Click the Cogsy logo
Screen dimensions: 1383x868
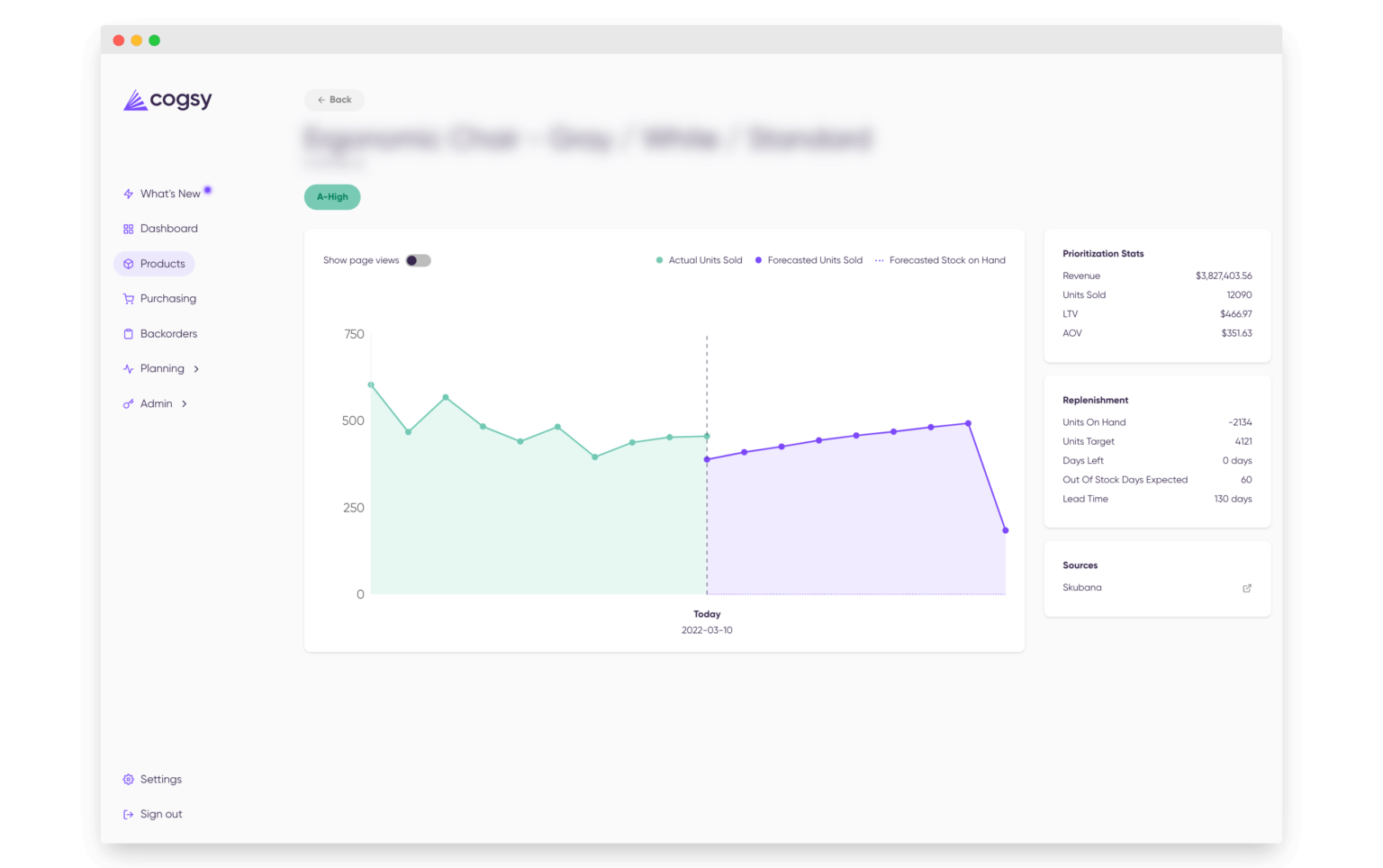167,100
